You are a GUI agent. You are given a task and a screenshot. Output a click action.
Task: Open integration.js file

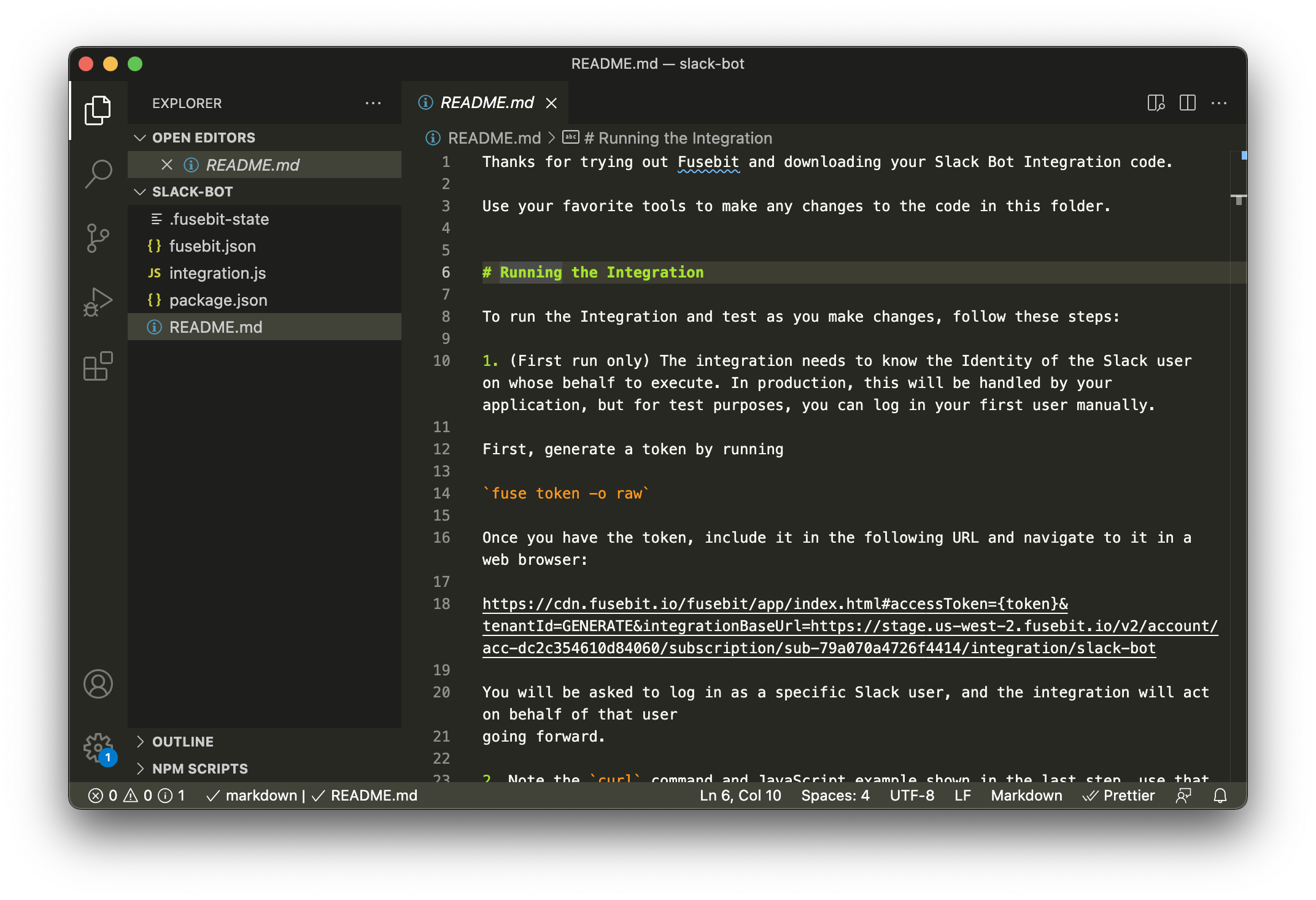coord(264,273)
